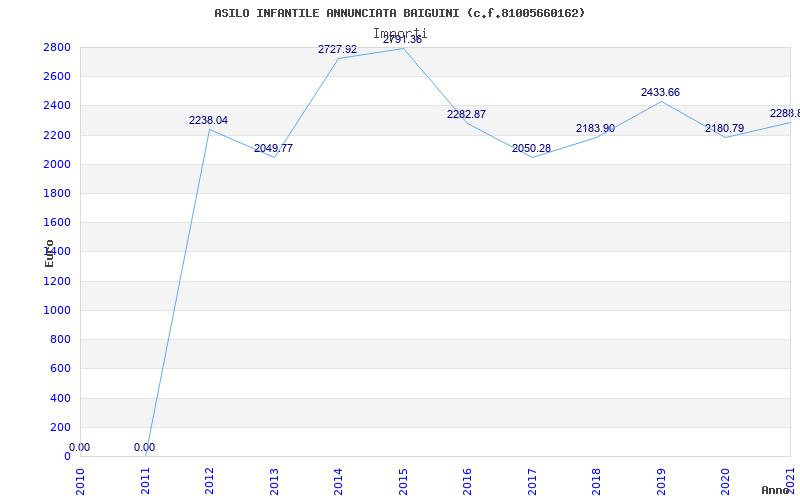The height and width of the screenshot is (500, 800).
Task: Select the 2238.04 data label
Action: coord(208,120)
